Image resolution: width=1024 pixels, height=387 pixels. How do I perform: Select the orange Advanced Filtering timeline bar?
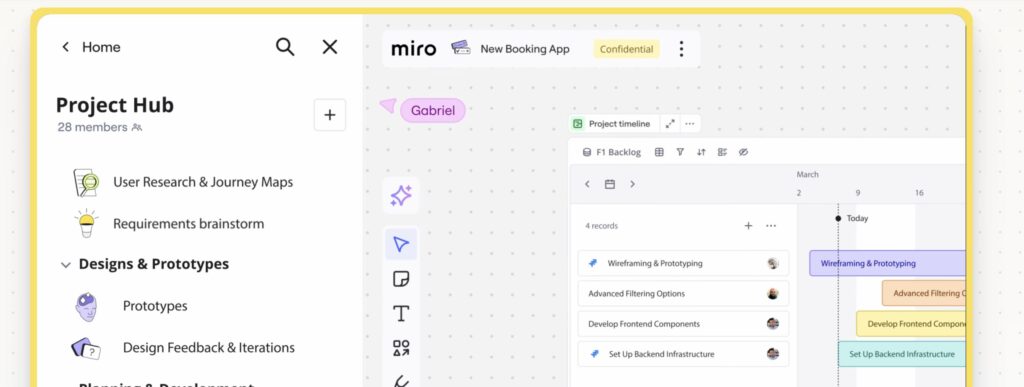pyautogui.click(x=923, y=294)
